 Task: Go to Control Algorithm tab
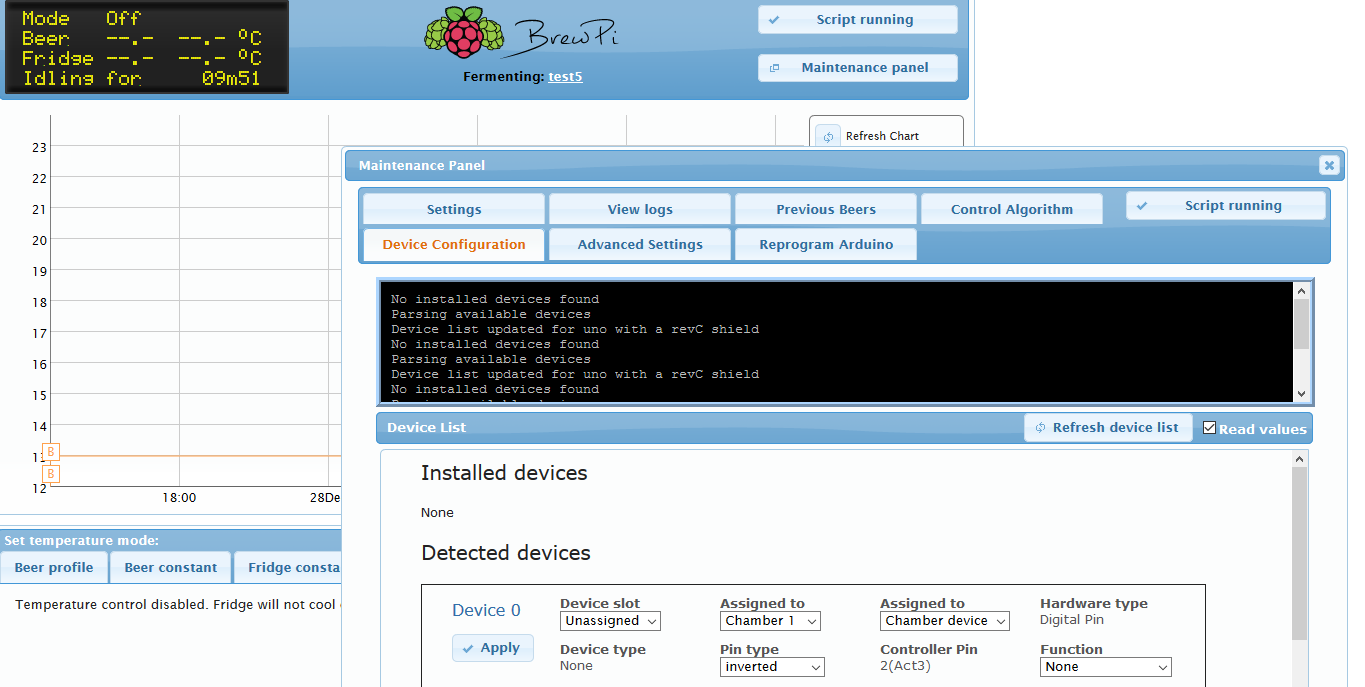[1011, 210]
